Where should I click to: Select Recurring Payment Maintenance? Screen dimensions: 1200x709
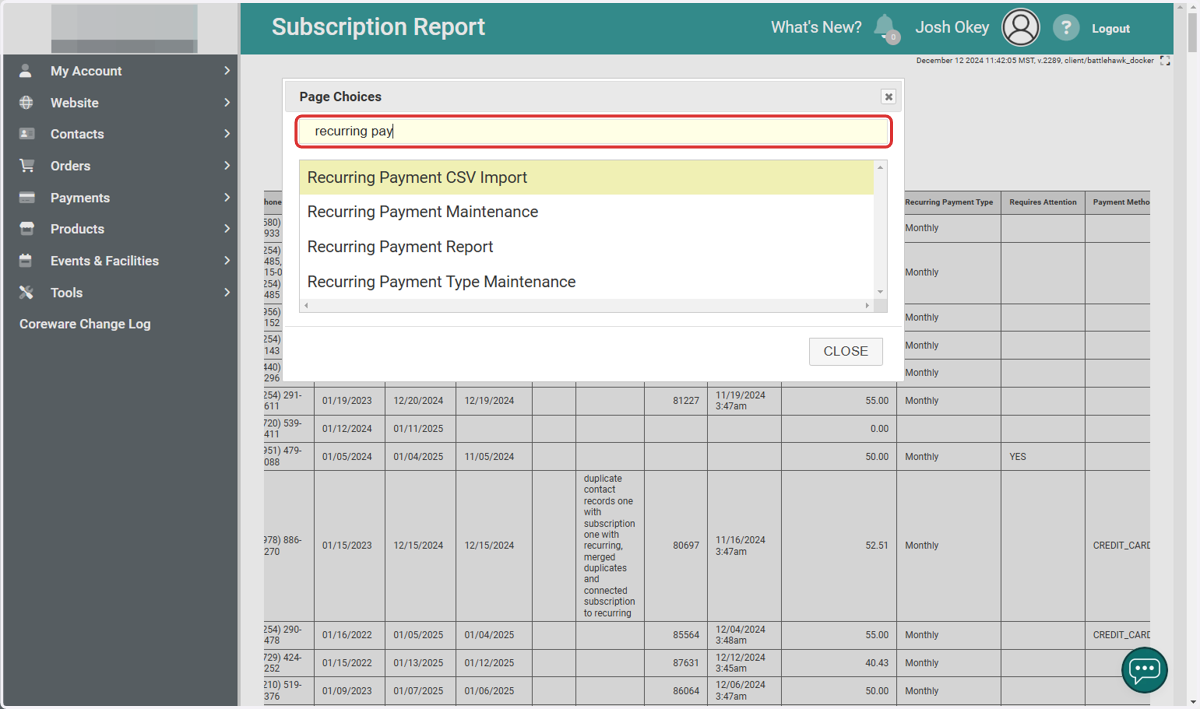point(587,212)
